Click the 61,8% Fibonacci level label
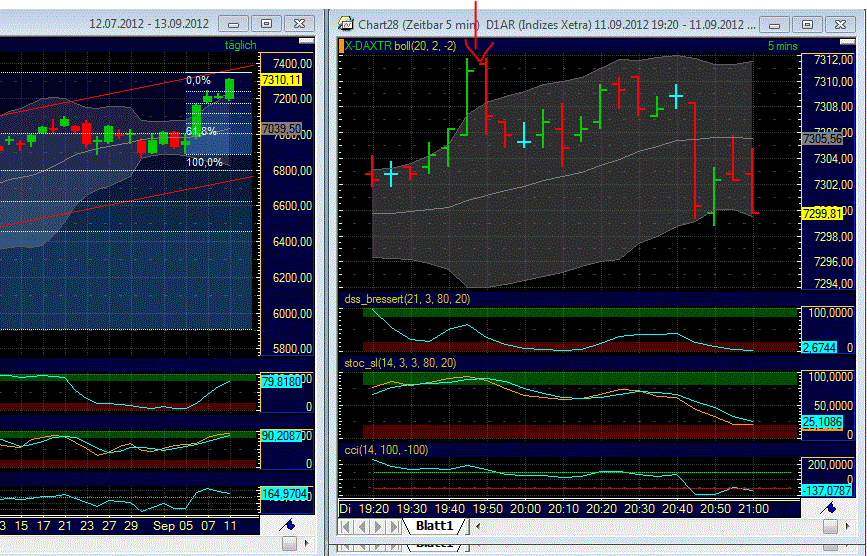The width and height of the screenshot is (867, 556). point(201,132)
